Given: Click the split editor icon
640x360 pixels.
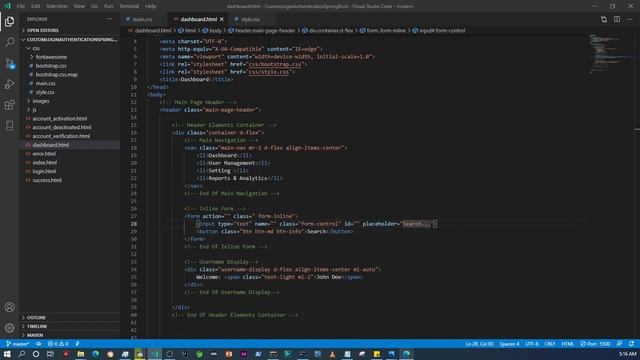Looking at the screenshot, I should click(617, 19).
